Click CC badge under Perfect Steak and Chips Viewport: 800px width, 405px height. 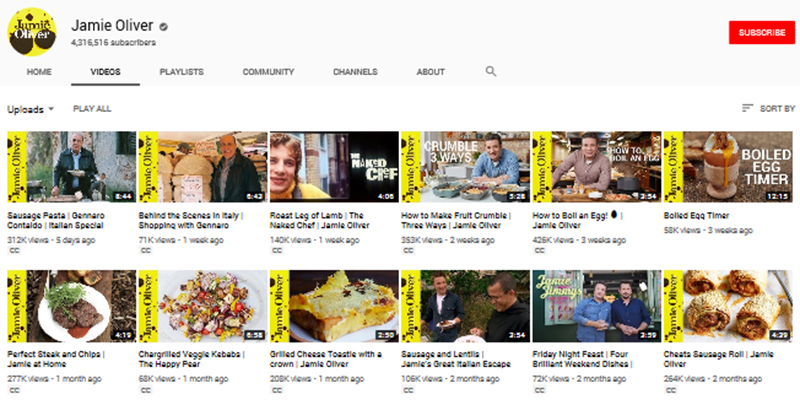point(14,390)
